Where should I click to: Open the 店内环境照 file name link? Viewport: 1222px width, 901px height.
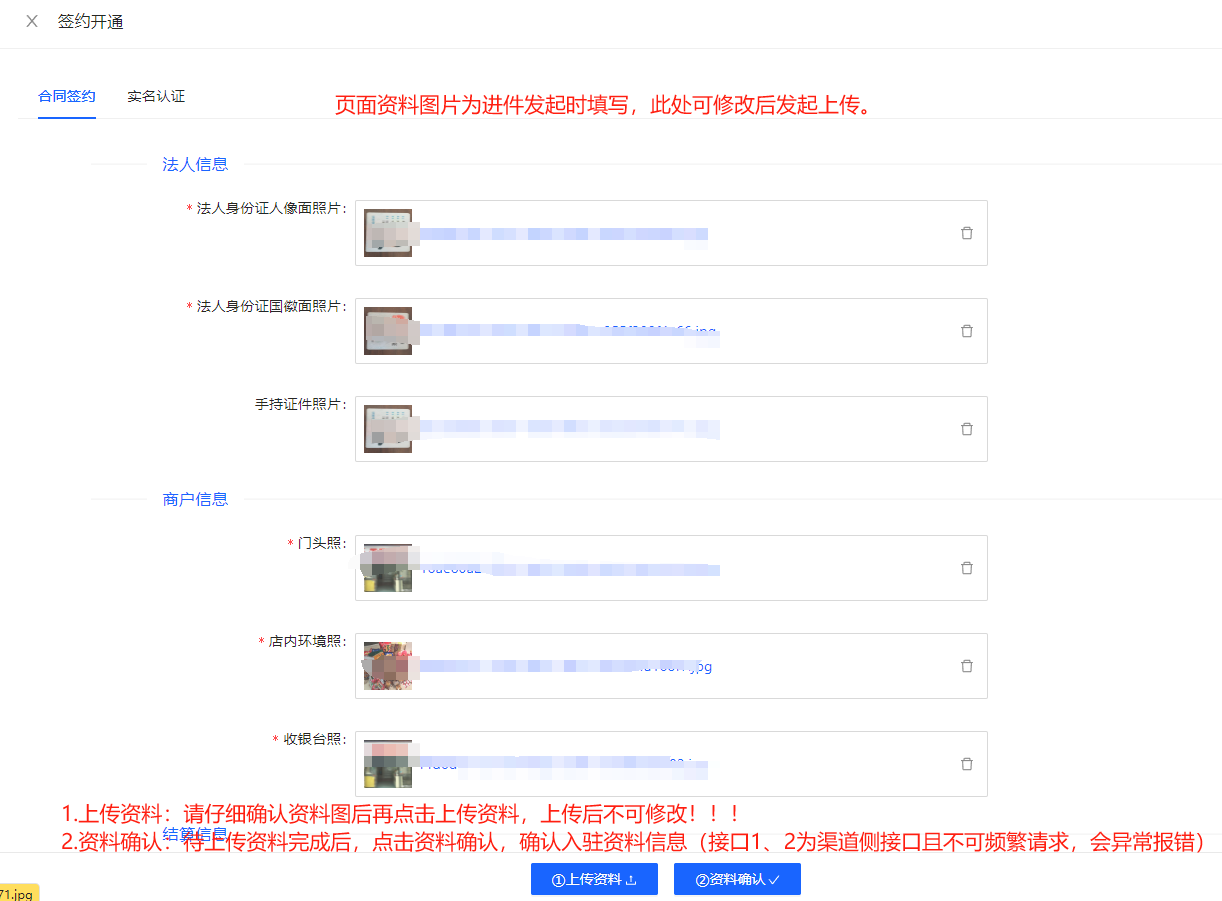pos(566,667)
